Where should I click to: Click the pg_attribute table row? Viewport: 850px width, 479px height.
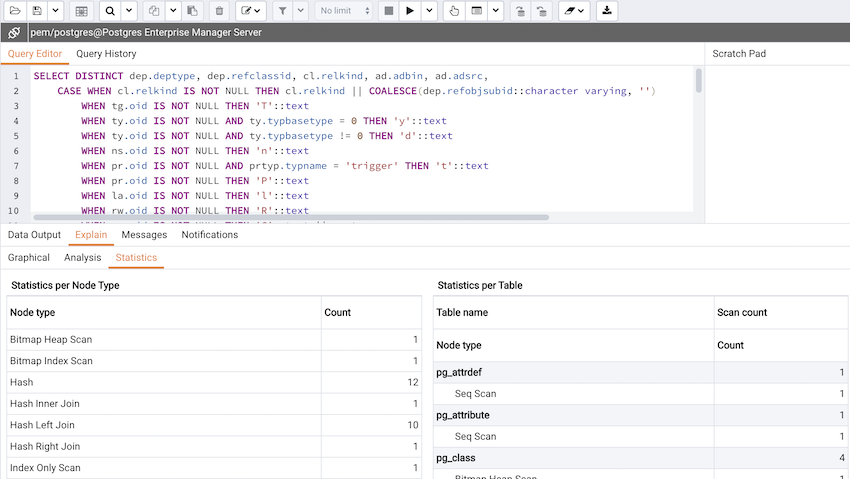click(641, 415)
